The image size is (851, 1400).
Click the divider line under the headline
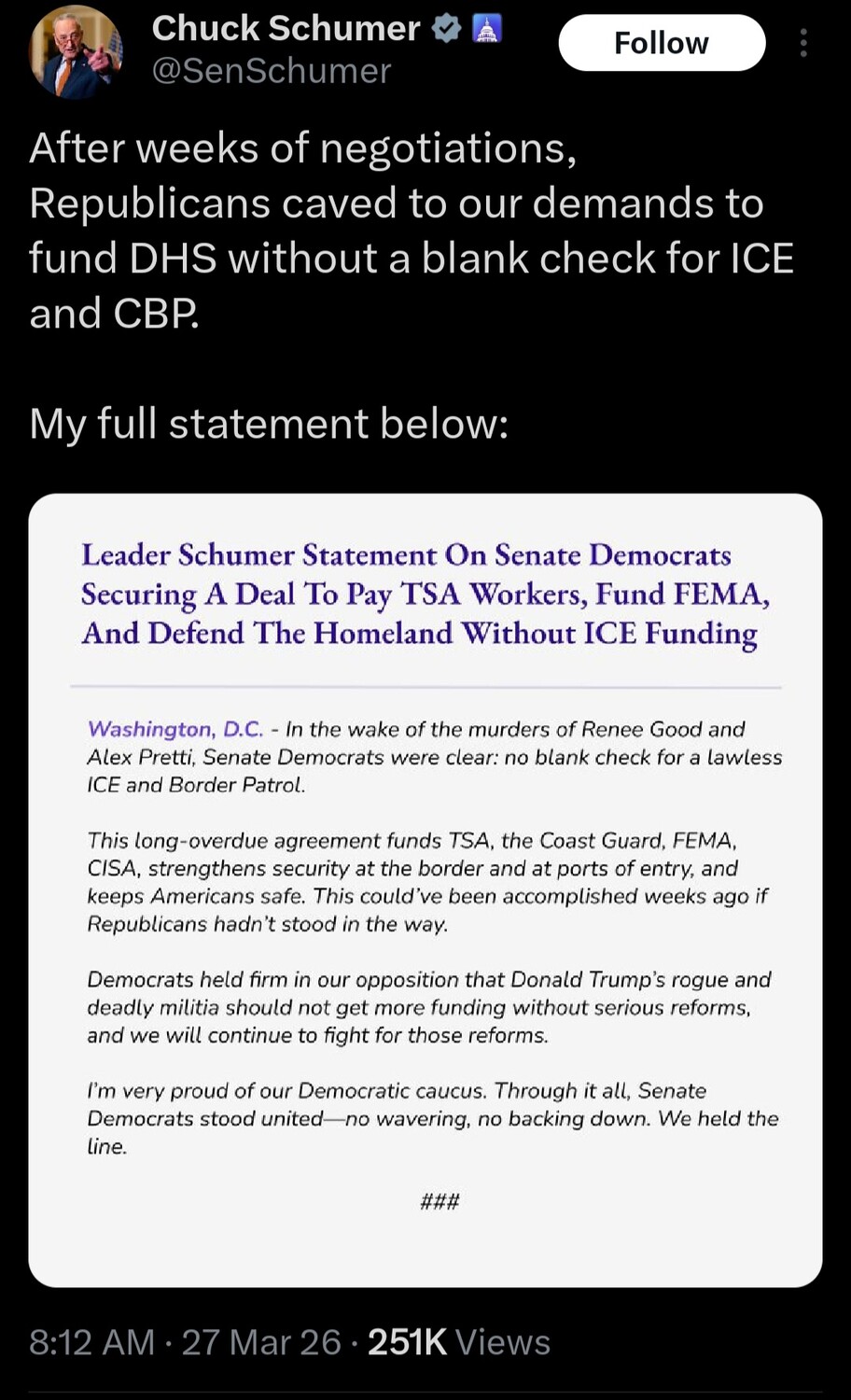pyautogui.click(x=425, y=687)
